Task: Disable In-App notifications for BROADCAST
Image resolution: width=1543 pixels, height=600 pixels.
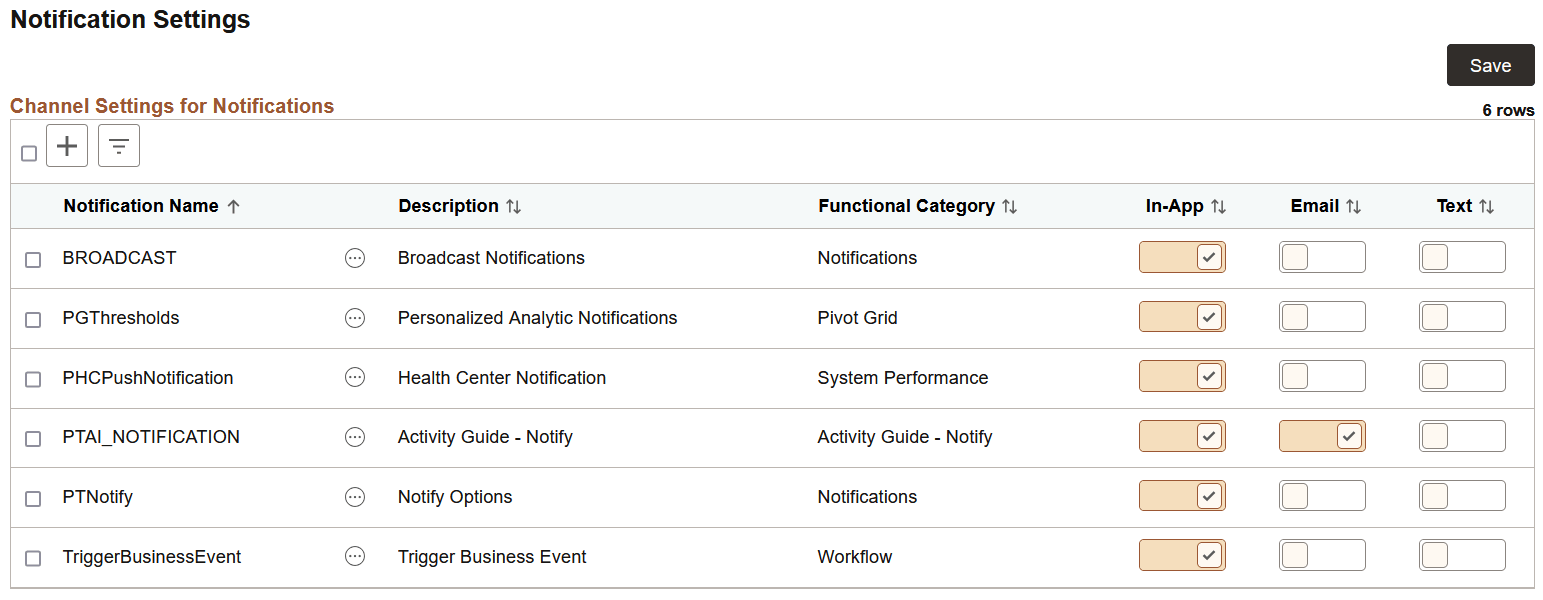Action: coord(1181,257)
